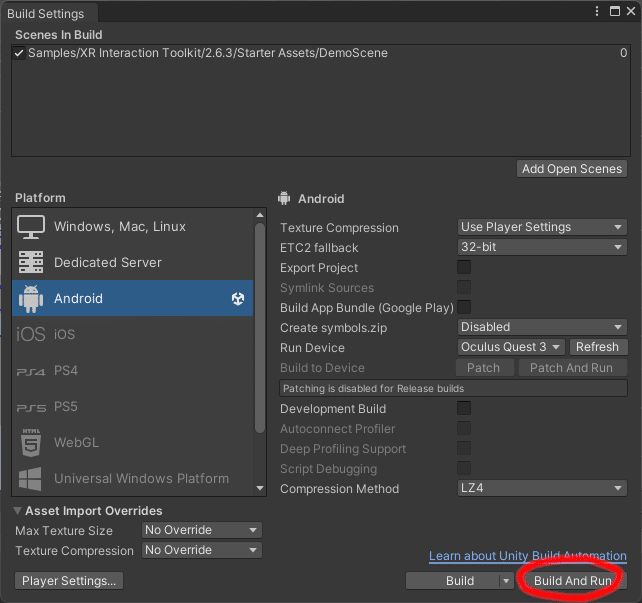Open the window options kebab menu
Screen dimensions: 642x603
597,11
